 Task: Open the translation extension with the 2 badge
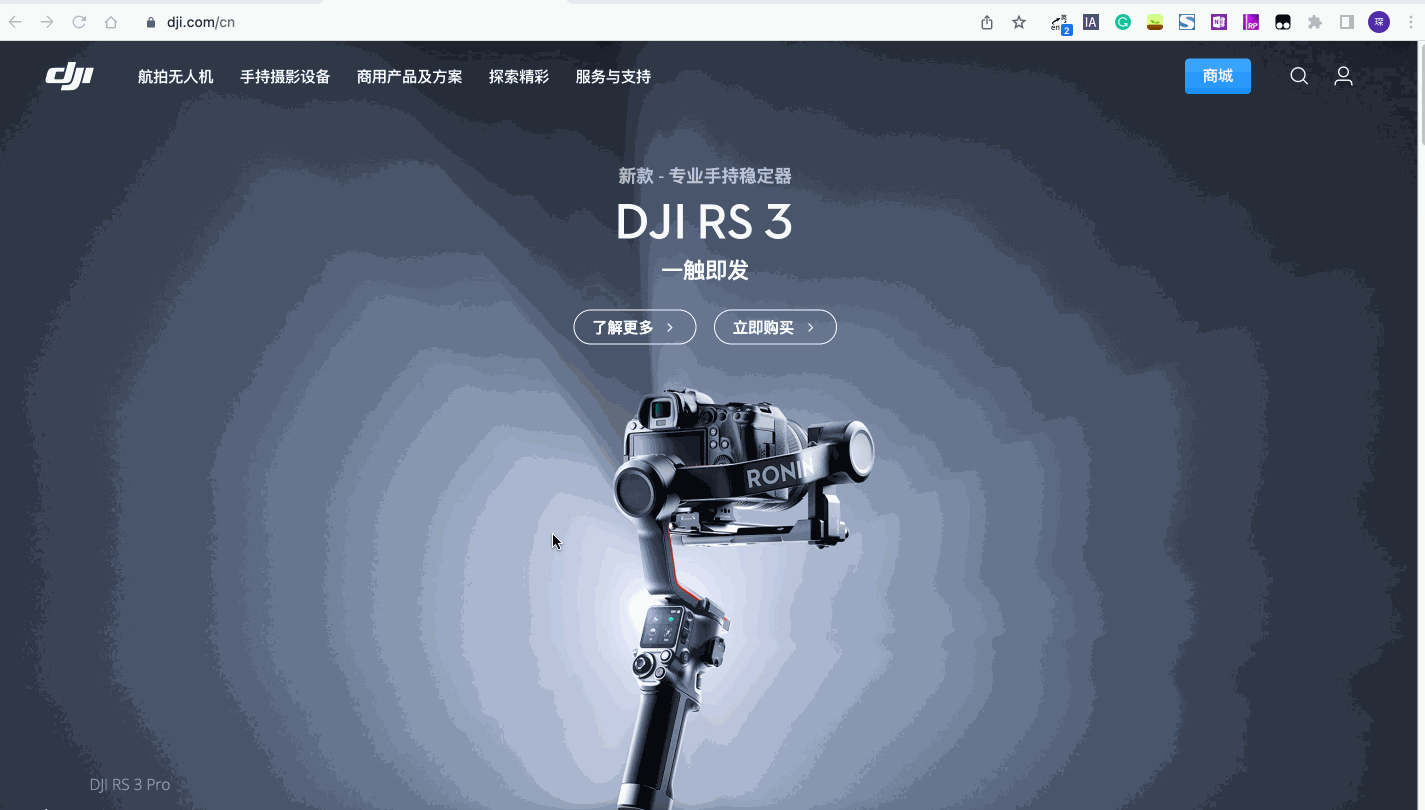[1060, 23]
